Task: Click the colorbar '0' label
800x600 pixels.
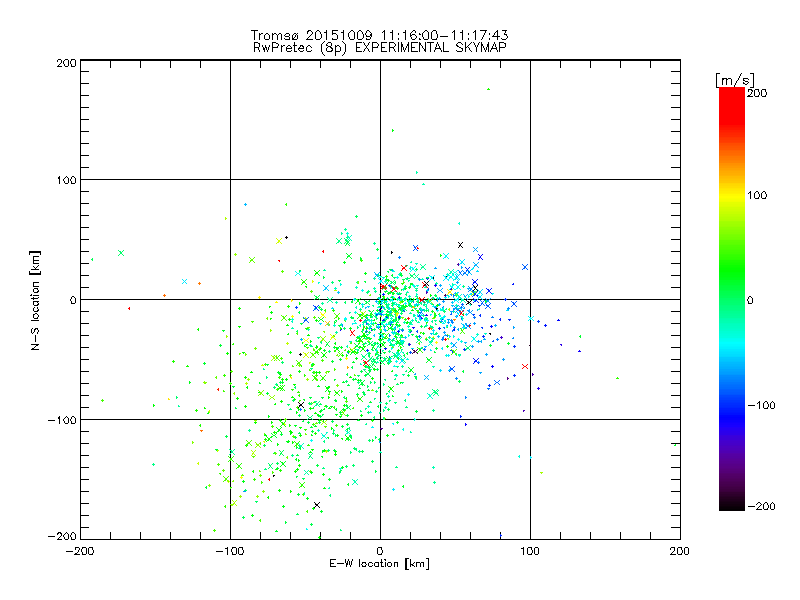Action: coord(750,300)
